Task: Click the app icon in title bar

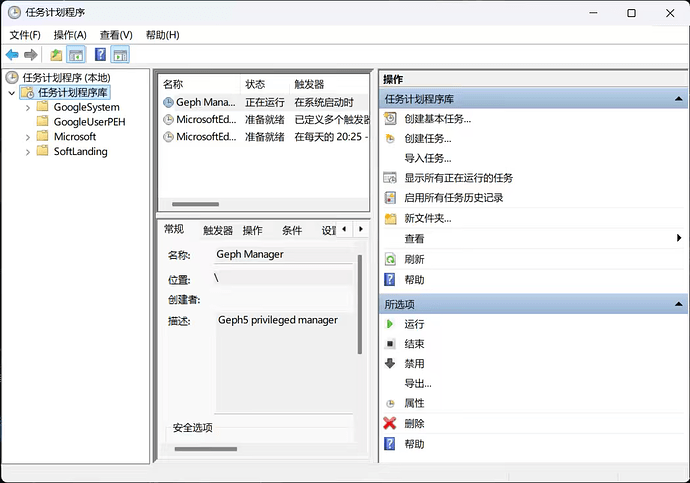Action: click(14, 12)
